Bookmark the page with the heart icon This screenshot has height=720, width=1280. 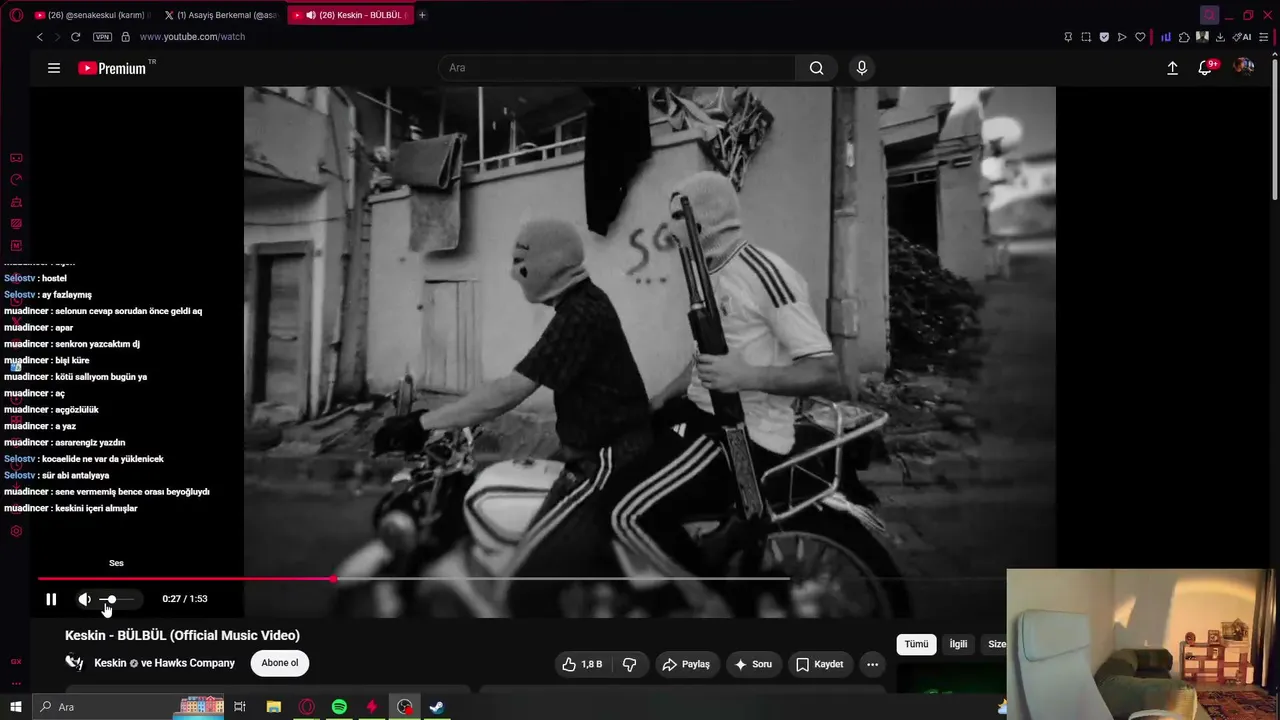[x=1140, y=37]
